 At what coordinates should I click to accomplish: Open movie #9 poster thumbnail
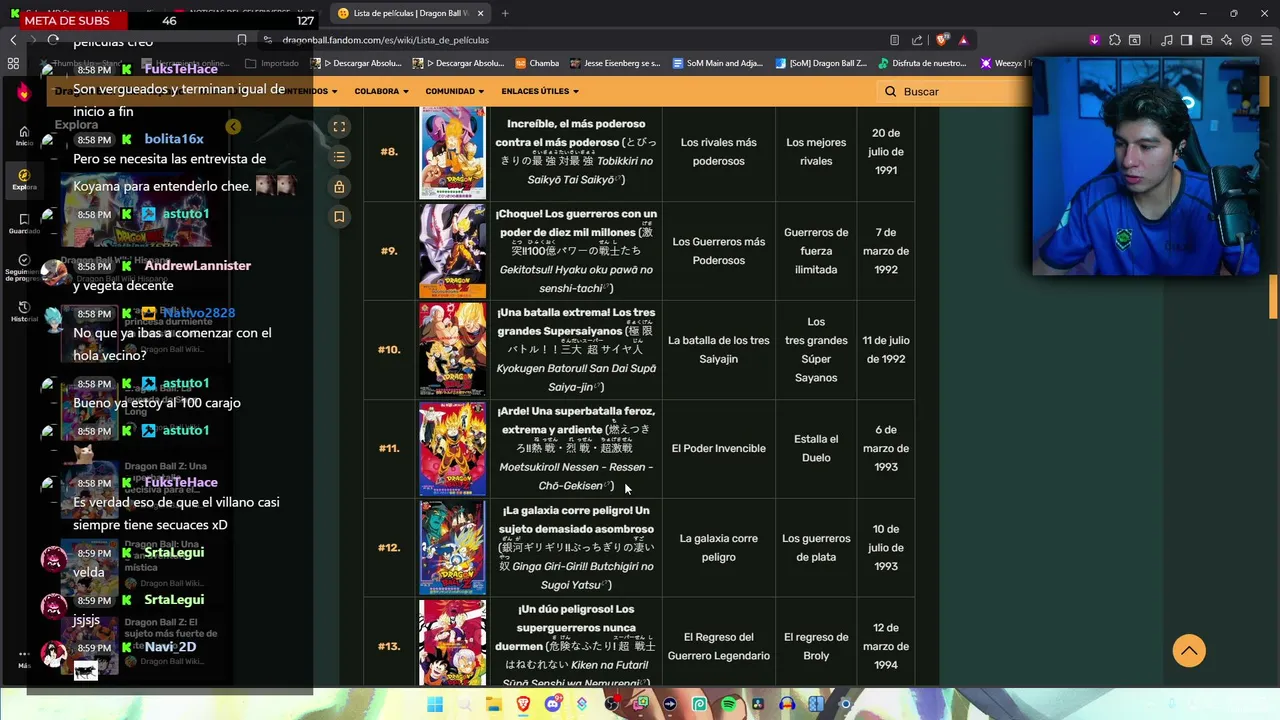point(452,251)
